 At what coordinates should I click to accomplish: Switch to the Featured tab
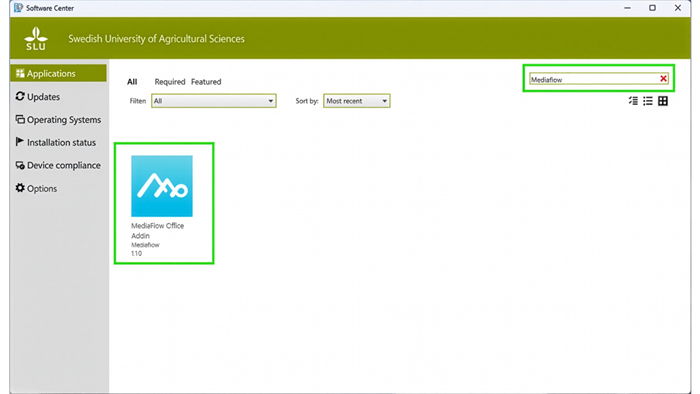click(206, 82)
